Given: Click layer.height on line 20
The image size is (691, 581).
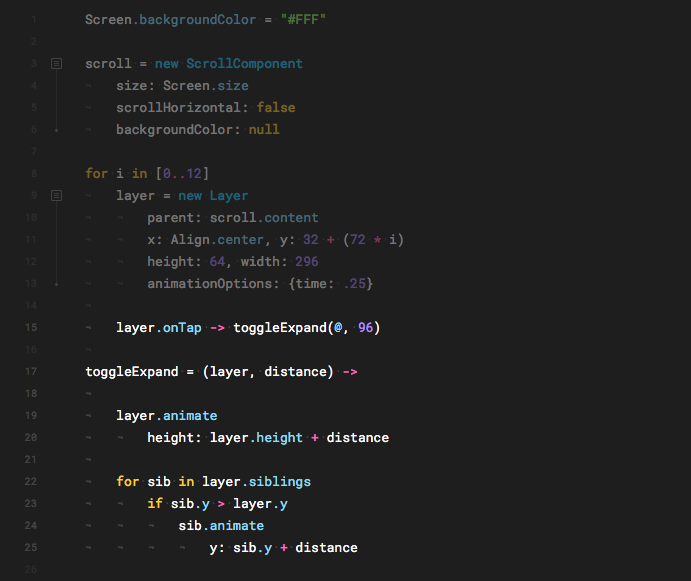Looking at the screenshot, I should pyautogui.click(x=256, y=438).
